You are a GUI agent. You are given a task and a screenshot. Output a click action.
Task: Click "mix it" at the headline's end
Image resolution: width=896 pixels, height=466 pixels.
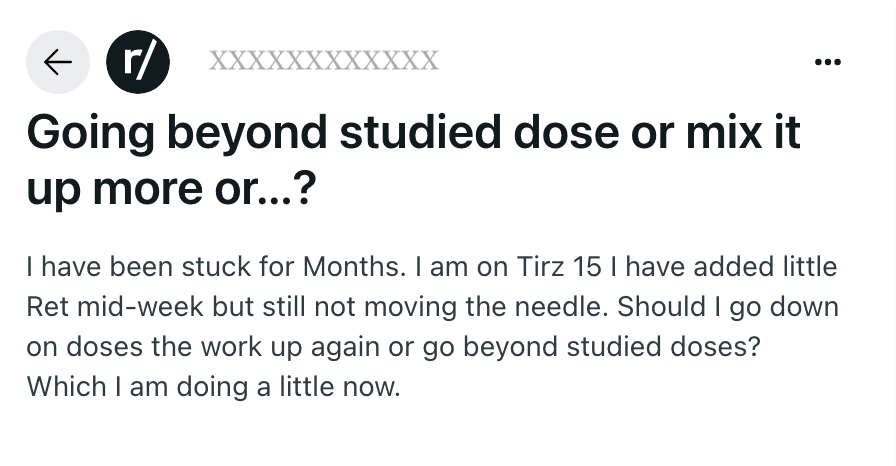(743, 132)
